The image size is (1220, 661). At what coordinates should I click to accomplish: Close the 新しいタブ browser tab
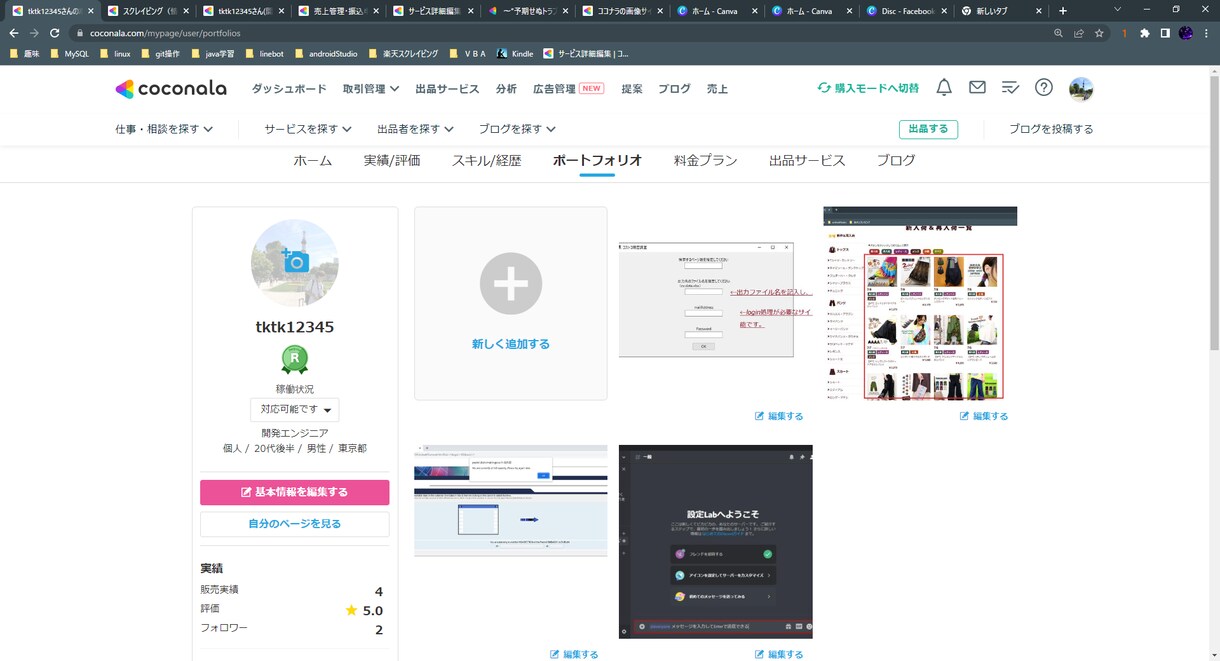1037,11
